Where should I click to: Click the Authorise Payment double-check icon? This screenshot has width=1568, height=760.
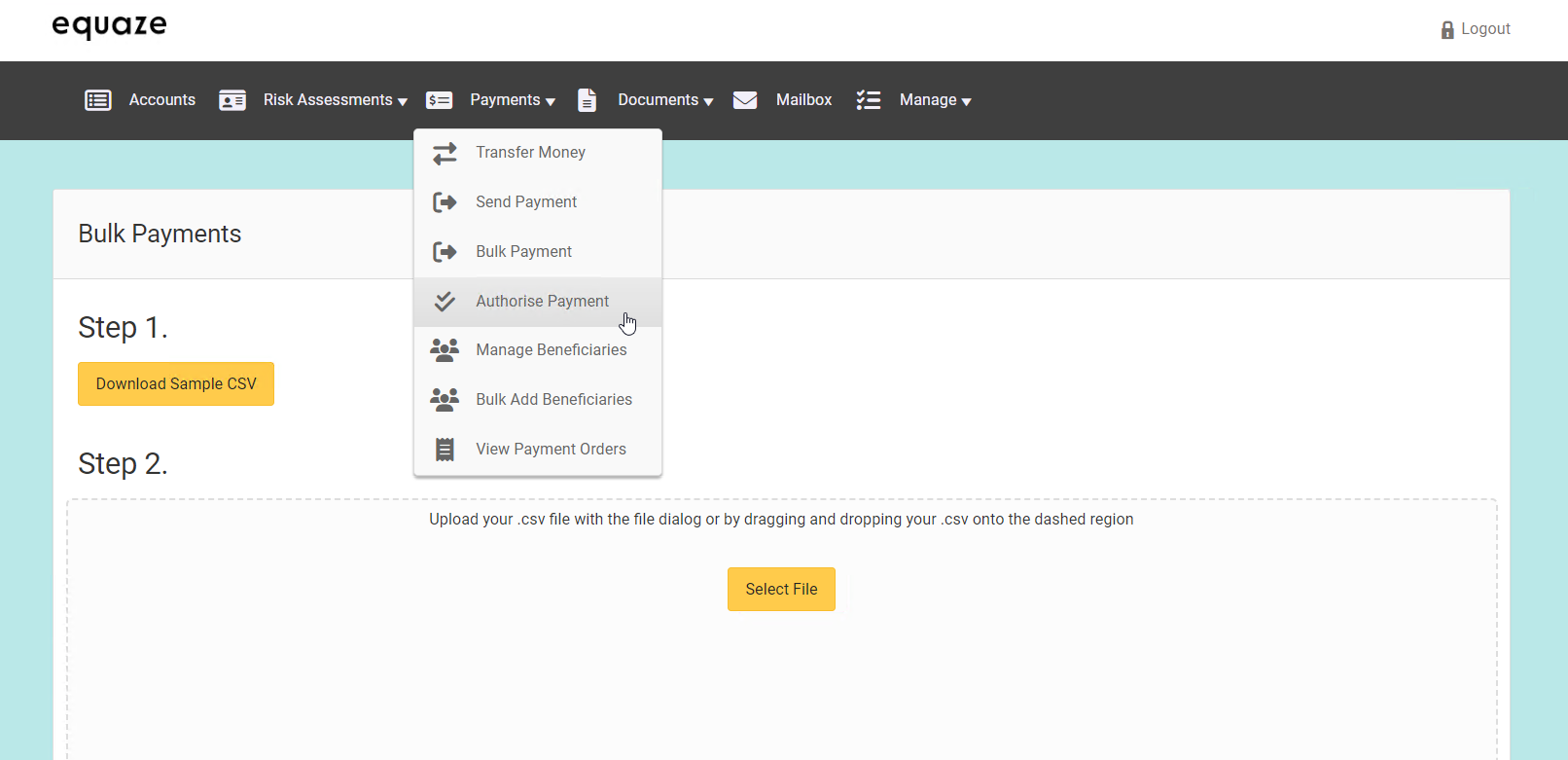[x=445, y=302]
